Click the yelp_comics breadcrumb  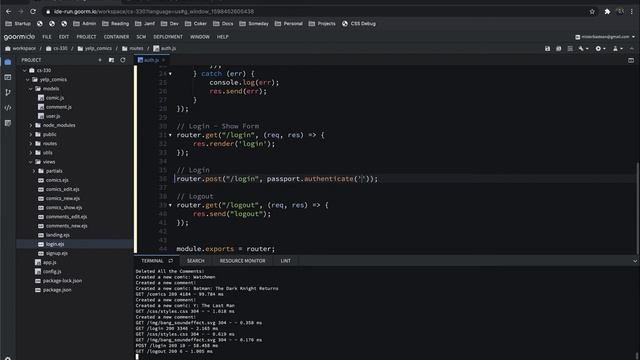click(95, 49)
